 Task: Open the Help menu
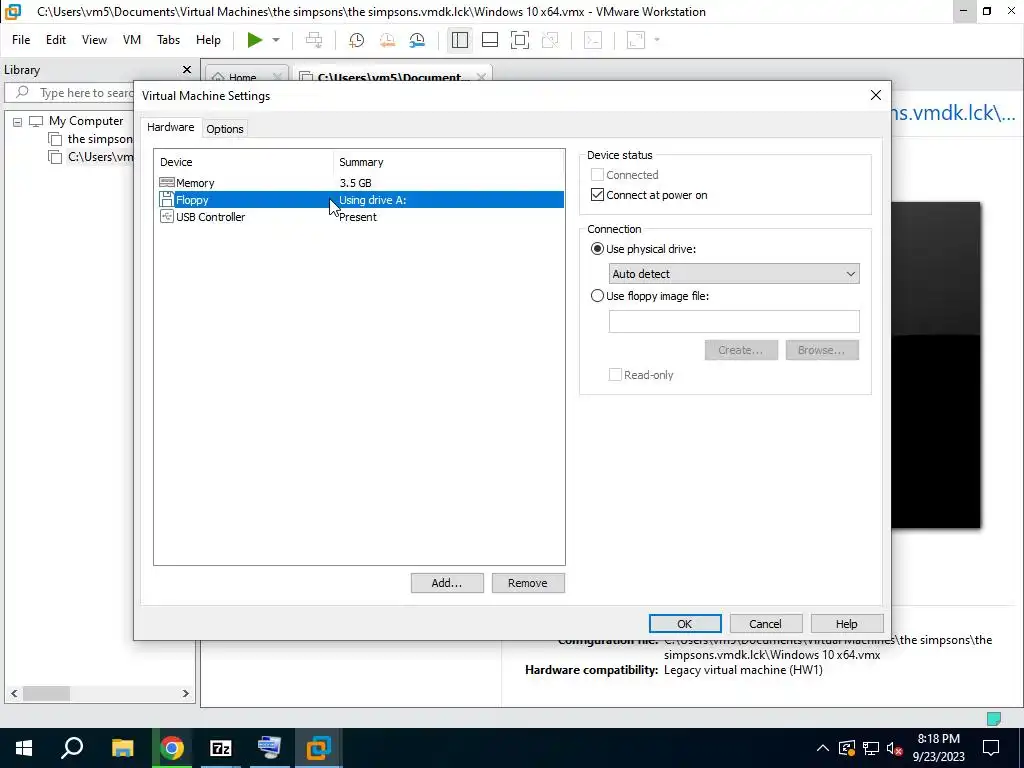point(208,40)
